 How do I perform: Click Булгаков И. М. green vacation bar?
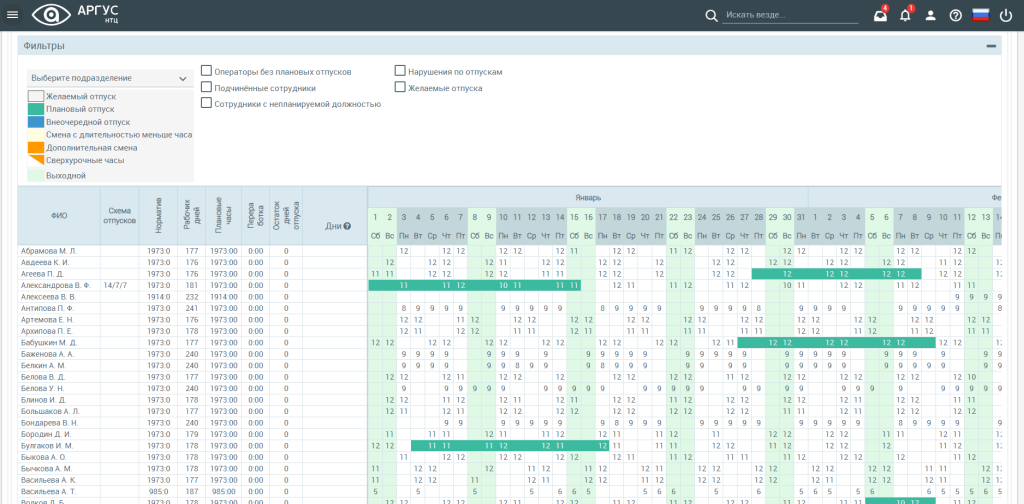pyautogui.click(x=509, y=445)
